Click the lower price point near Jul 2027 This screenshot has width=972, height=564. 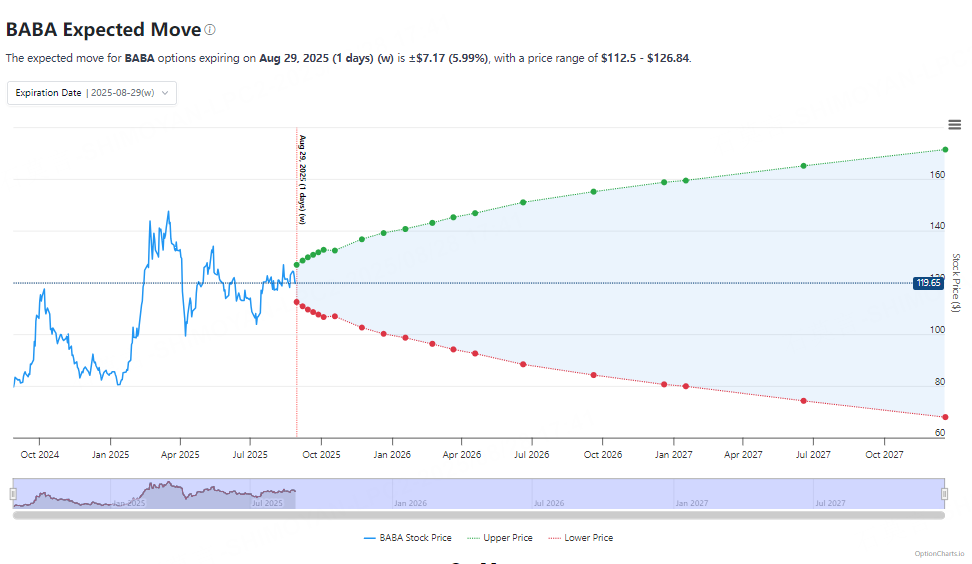point(804,401)
